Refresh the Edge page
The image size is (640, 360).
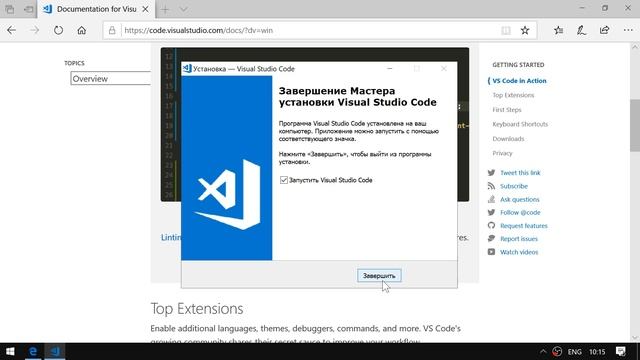pos(58,30)
